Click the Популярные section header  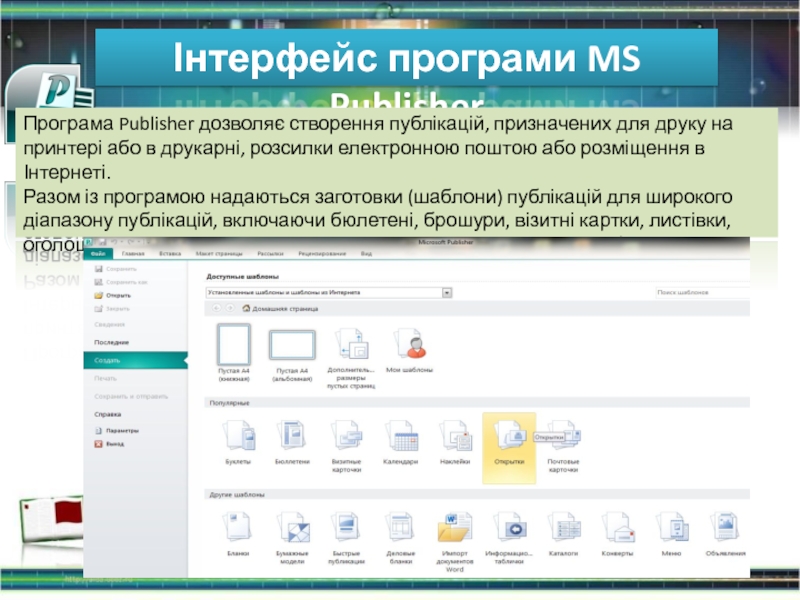[229, 403]
